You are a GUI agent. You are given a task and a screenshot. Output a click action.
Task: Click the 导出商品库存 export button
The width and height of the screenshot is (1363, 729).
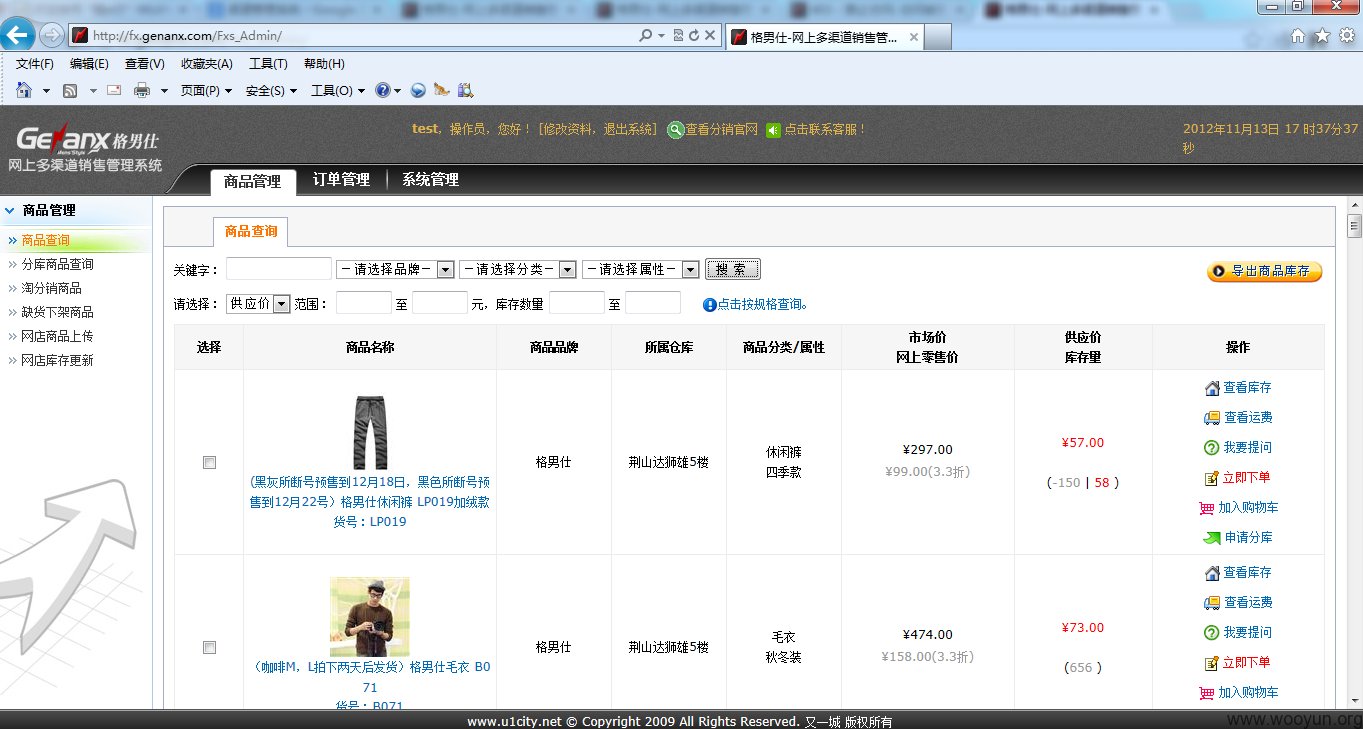(x=1264, y=271)
